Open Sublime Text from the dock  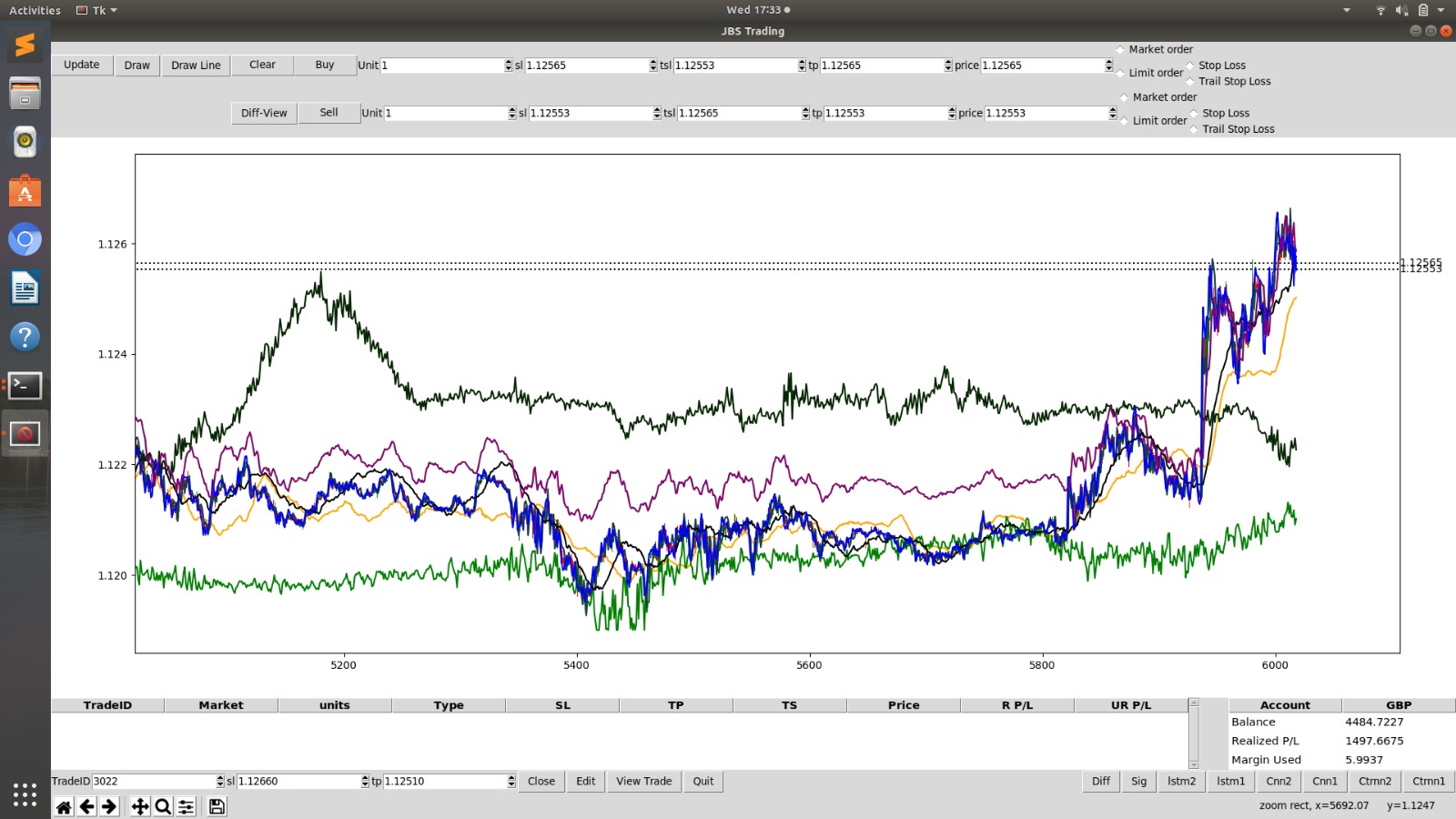[x=25, y=45]
